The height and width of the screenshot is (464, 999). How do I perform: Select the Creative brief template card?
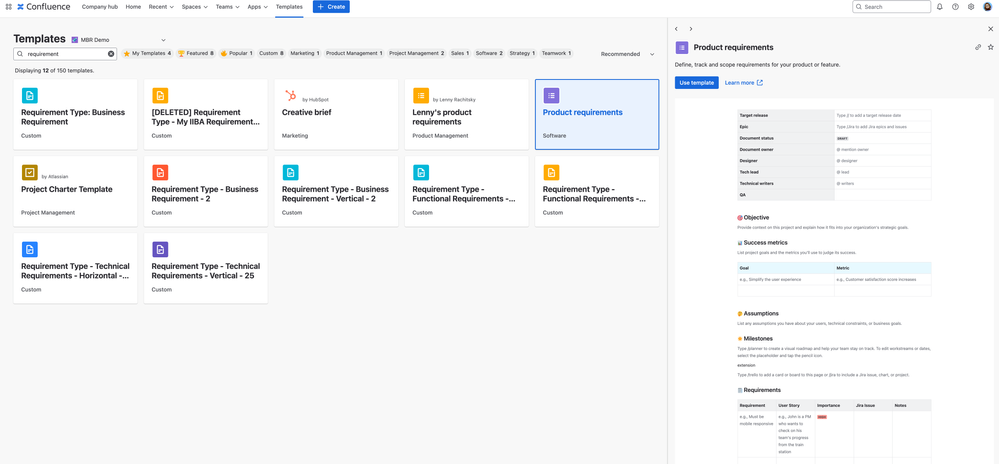coord(336,115)
